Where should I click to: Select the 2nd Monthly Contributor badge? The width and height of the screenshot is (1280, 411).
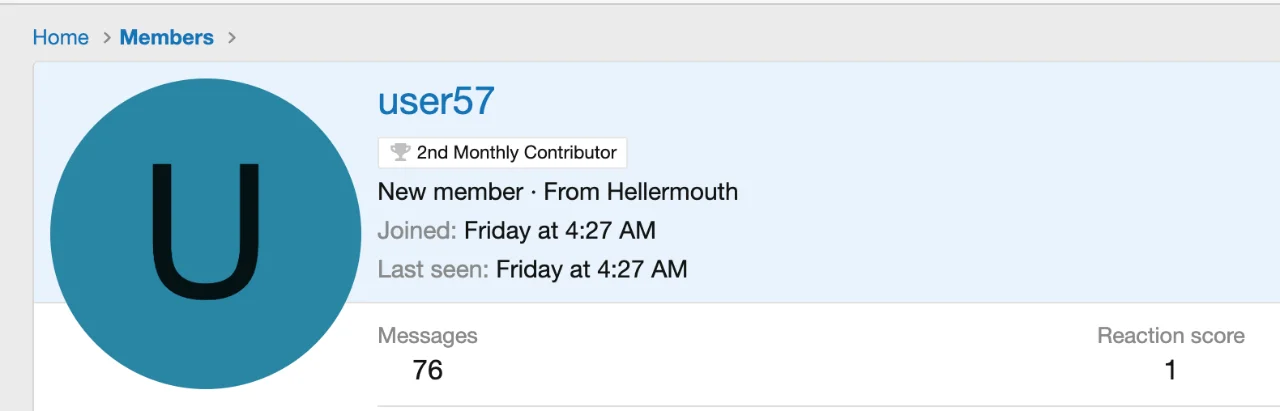(x=503, y=153)
